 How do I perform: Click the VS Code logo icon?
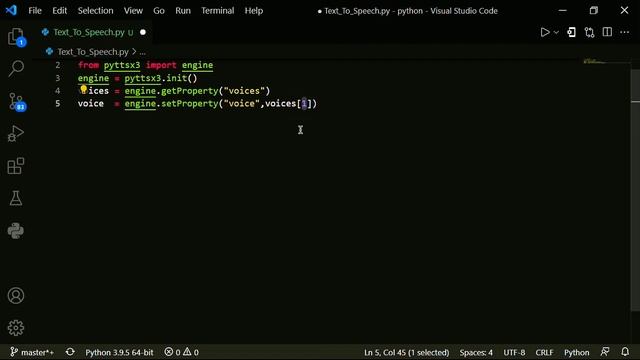pyautogui.click(x=11, y=10)
